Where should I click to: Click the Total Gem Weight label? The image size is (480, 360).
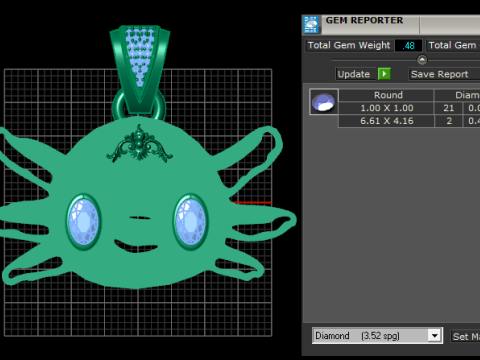pyautogui.click(x=349, y=45)
